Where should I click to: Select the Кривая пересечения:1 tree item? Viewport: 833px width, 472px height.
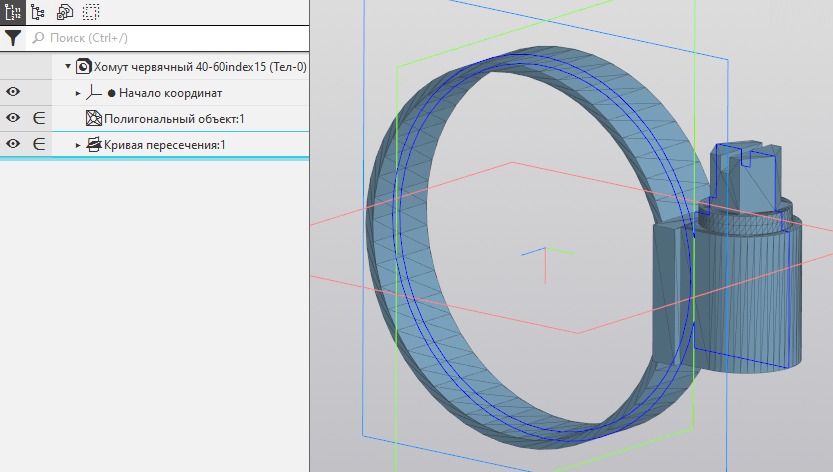tap(164, 145)
